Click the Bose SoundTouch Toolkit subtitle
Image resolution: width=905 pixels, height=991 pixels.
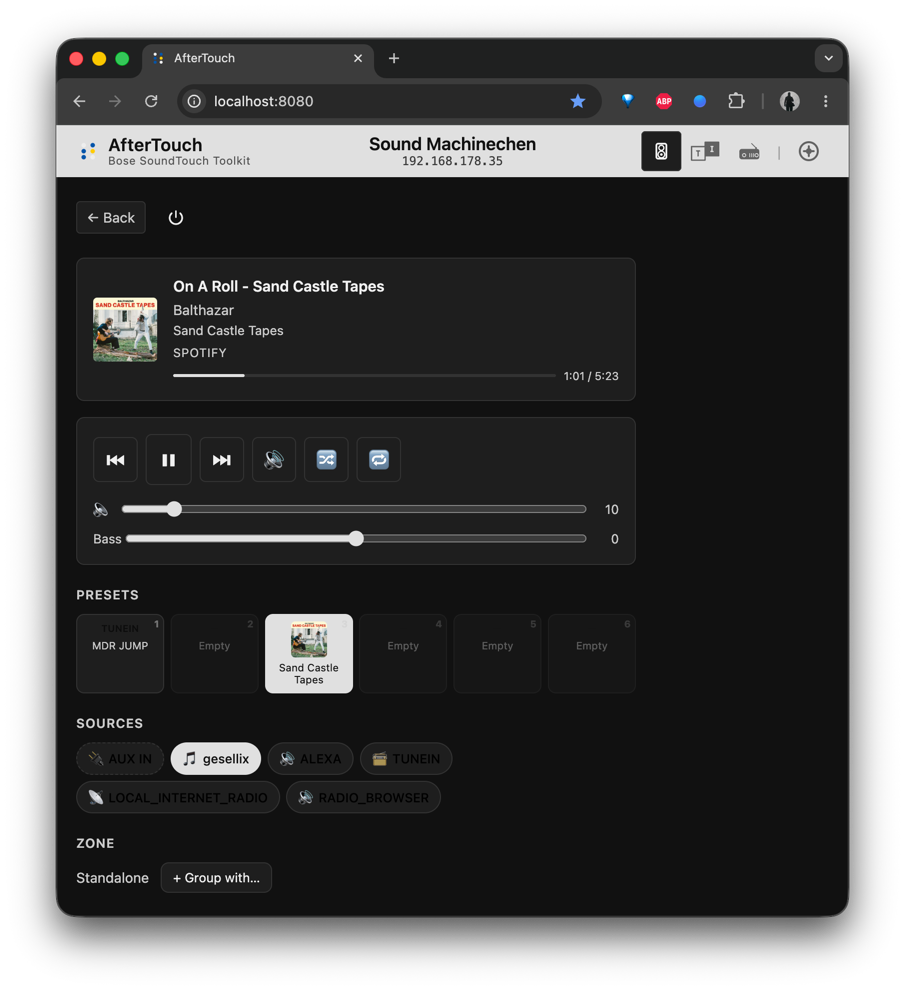(x=179, y=161)
